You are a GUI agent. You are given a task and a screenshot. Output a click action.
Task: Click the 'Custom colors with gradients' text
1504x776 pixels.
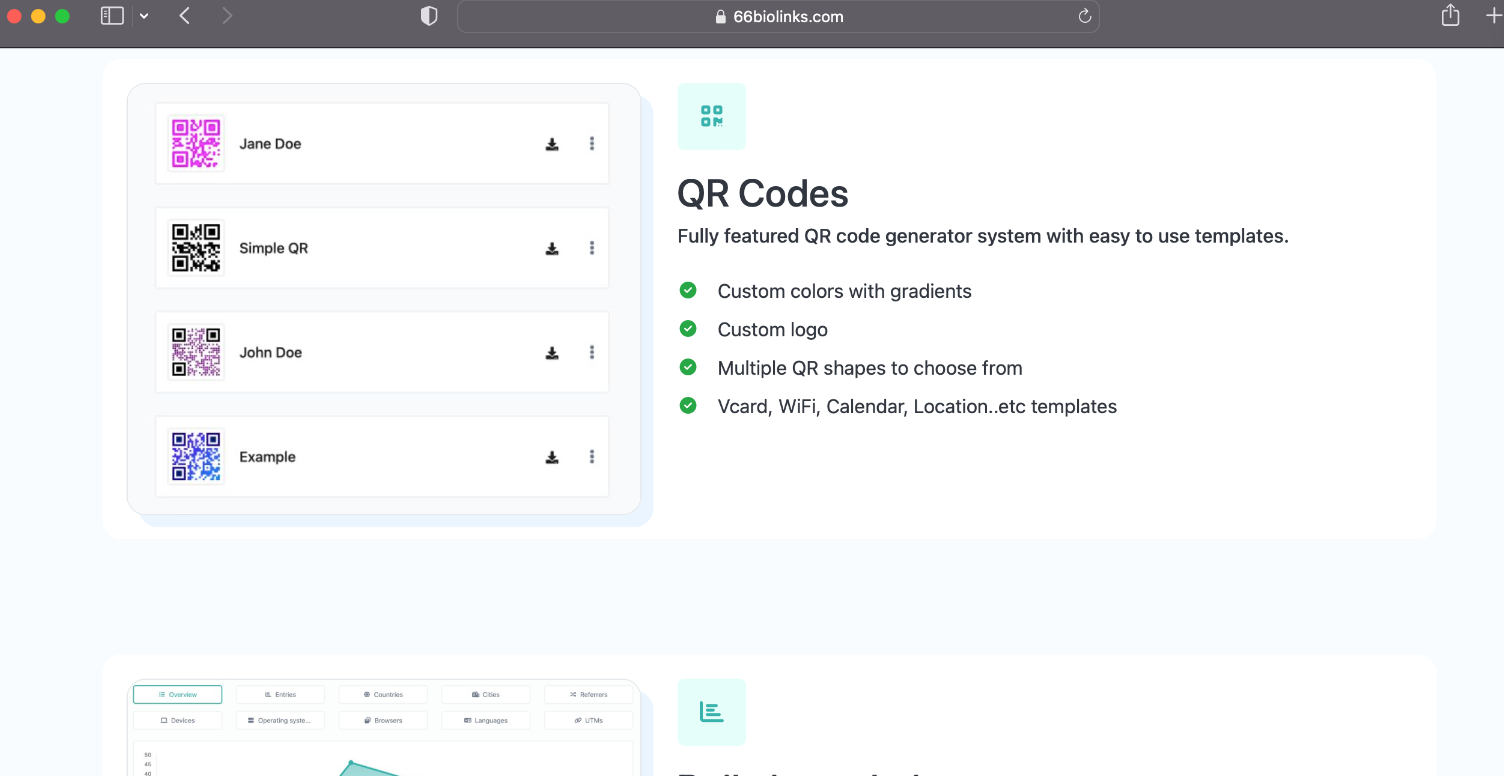tap(845, 291)
